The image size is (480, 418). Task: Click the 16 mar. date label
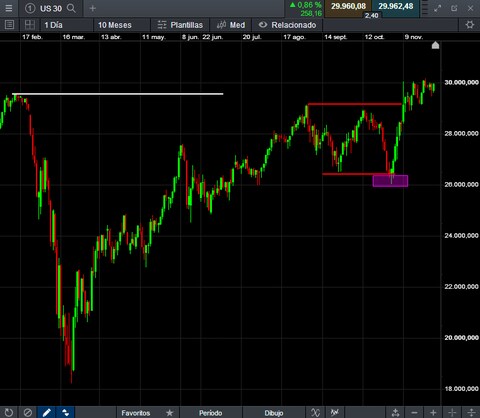(74, 37)
